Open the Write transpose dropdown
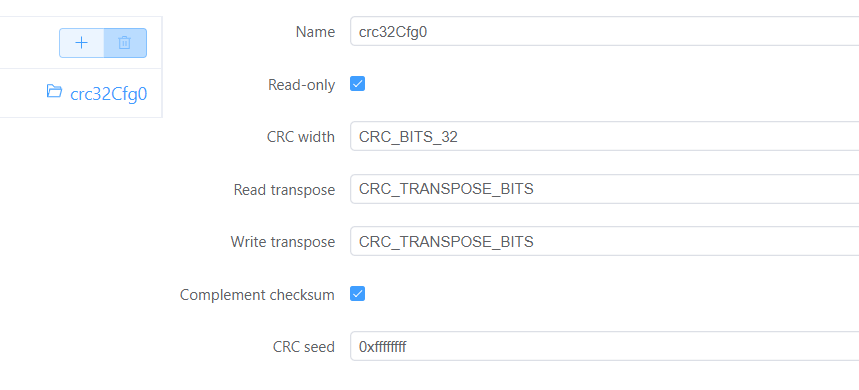Viewport: 859px width, 390px height. 604,242
